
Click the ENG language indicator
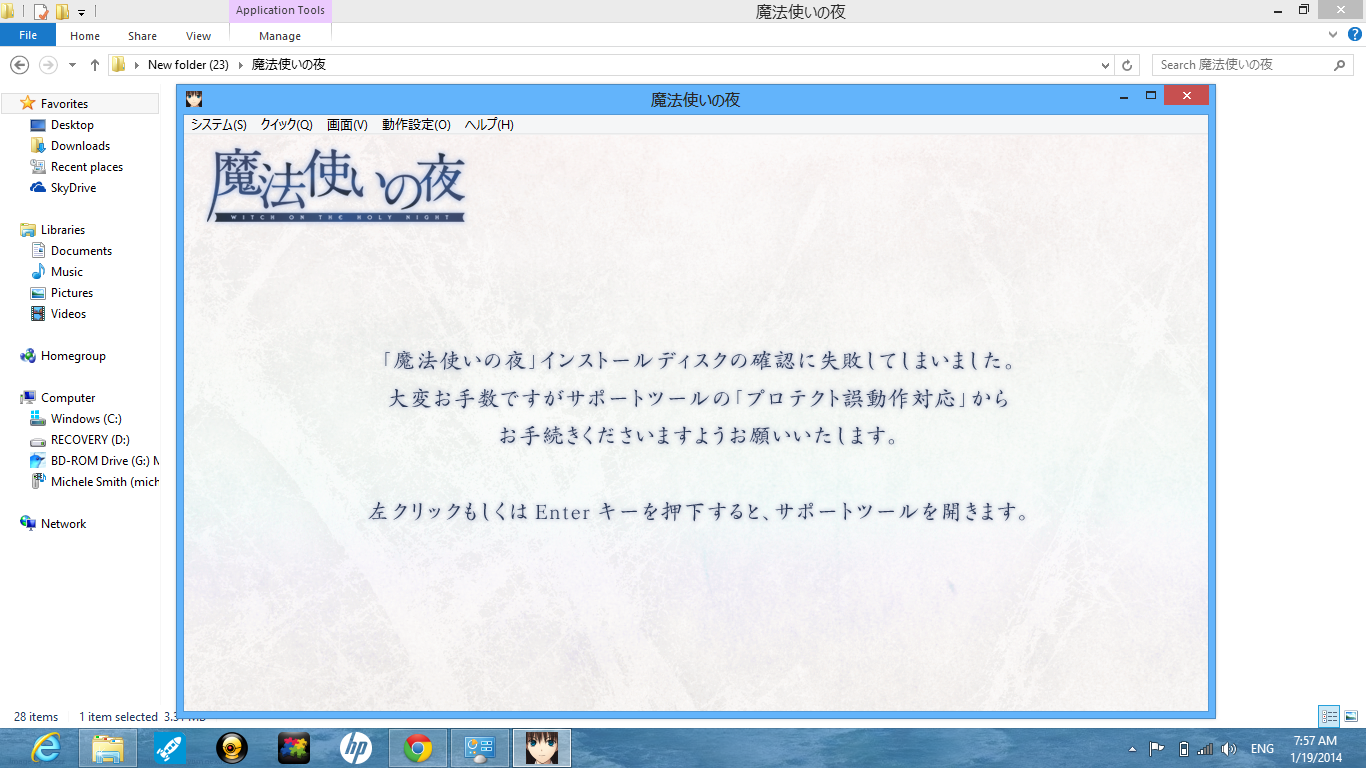(x=1262, y=749)
